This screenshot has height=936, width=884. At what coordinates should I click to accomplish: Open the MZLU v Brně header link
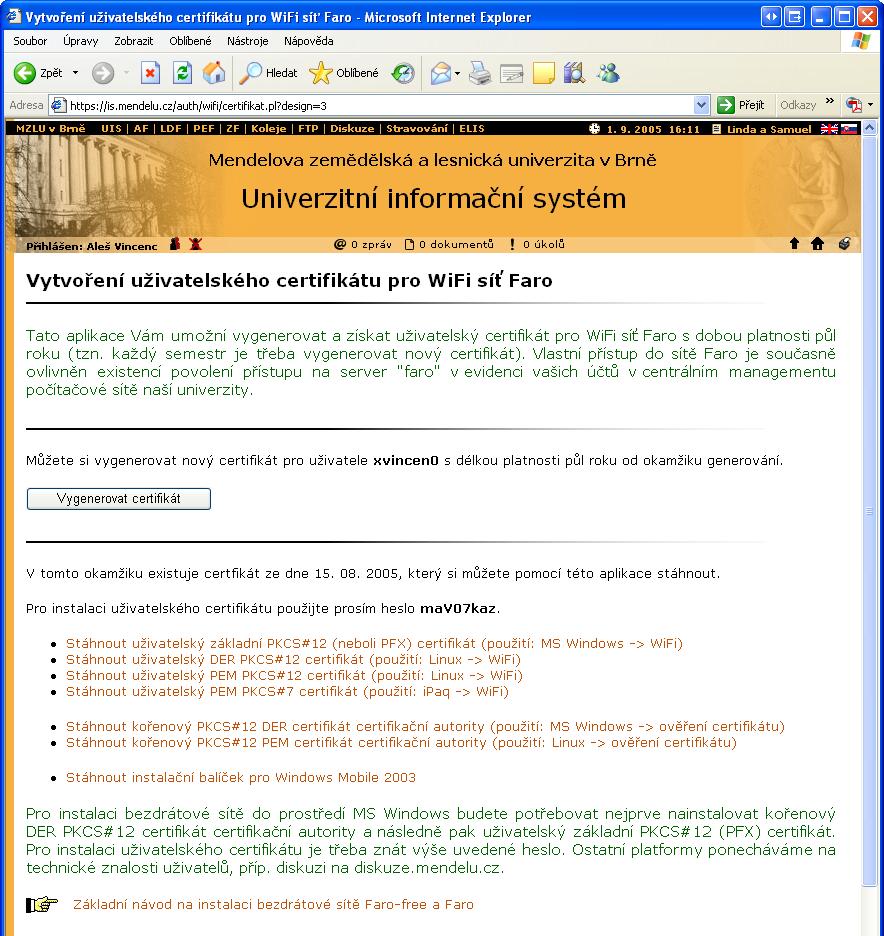[x=51, y=128]
